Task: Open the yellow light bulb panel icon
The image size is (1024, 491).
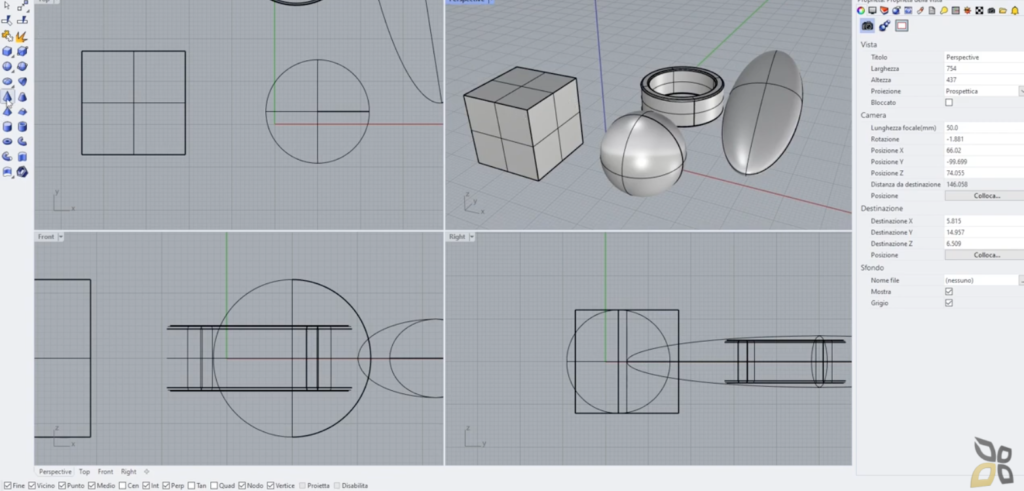Action: tap(944, 10)
